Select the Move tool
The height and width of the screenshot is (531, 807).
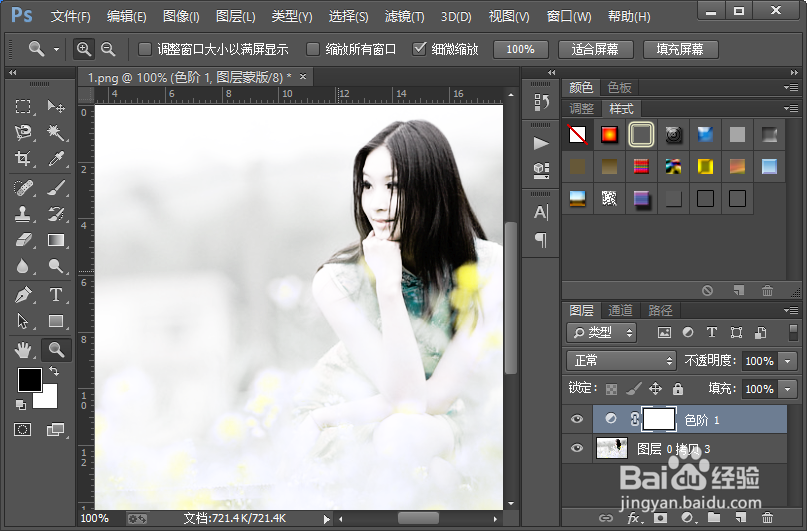coord(56,107)
